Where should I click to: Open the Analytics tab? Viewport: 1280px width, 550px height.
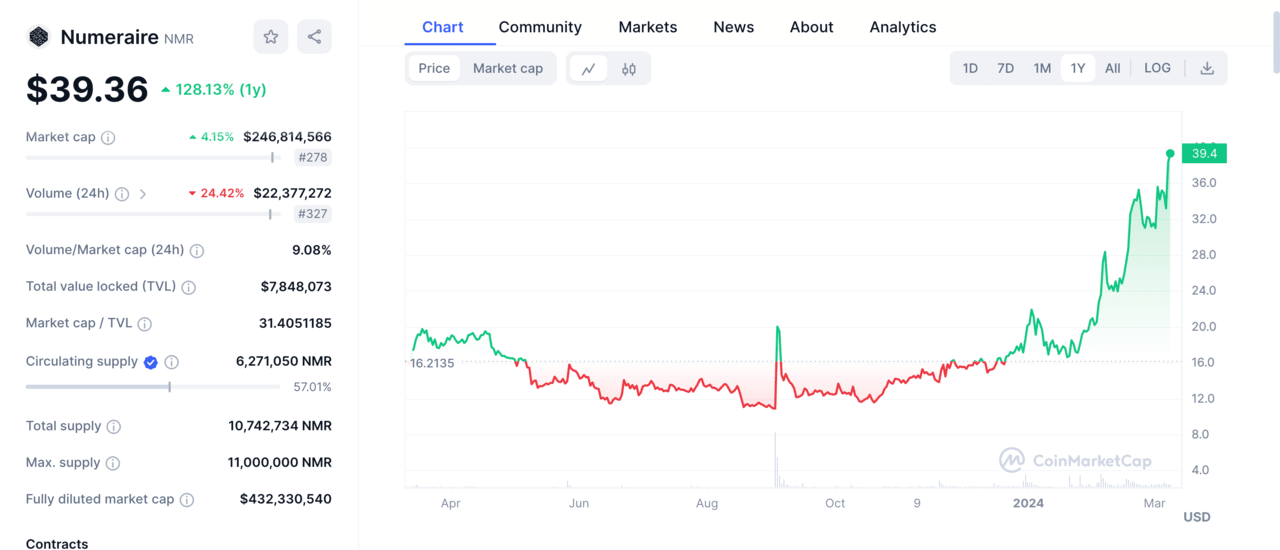[x=903, y=27]
